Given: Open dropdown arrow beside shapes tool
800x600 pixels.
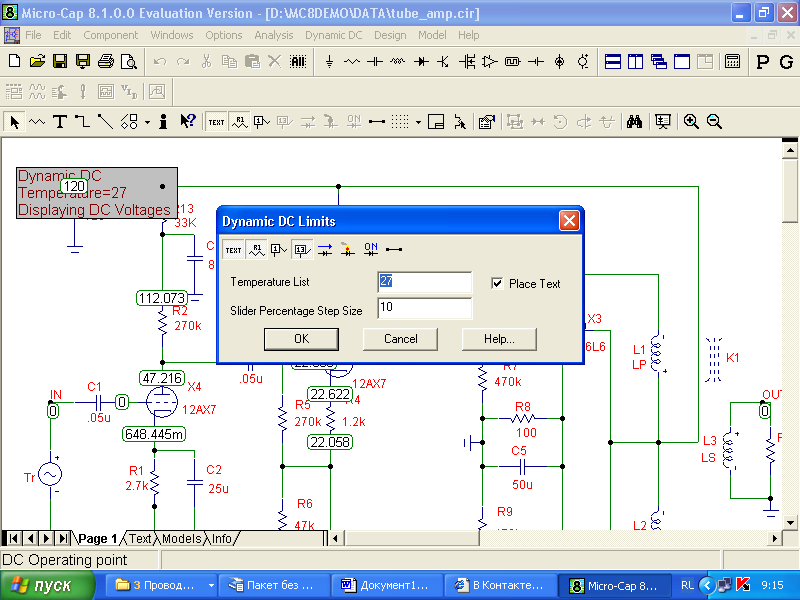Looking at the screenshot, I should click(x=147, y=122).
